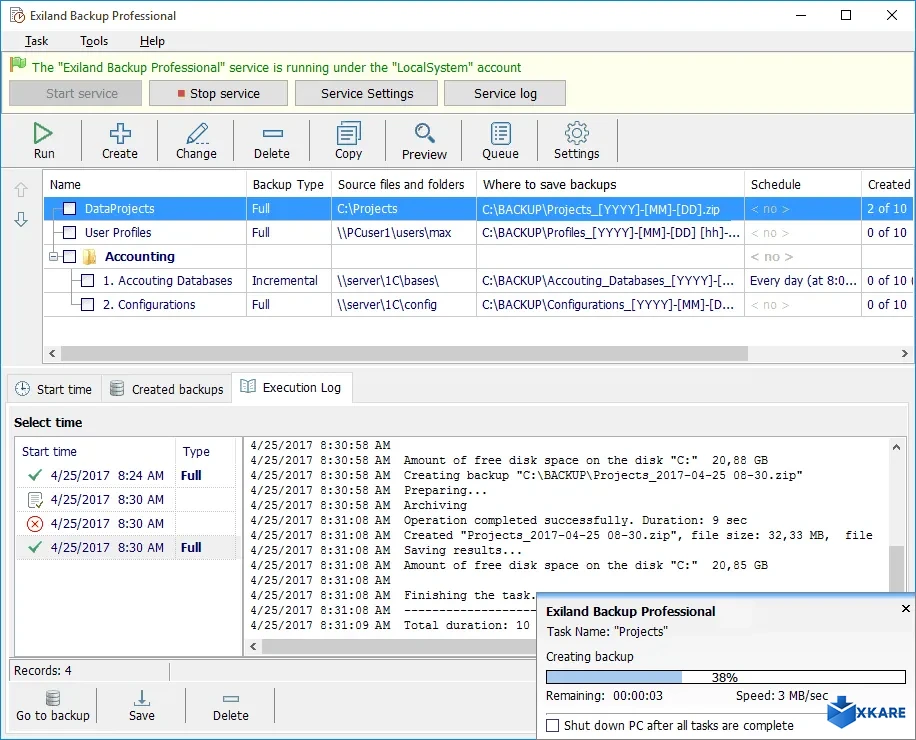Select the 1. Accouting Databases task
This screenshot has height=740, width=916.
pyautogui.click(x=478, y=280)
